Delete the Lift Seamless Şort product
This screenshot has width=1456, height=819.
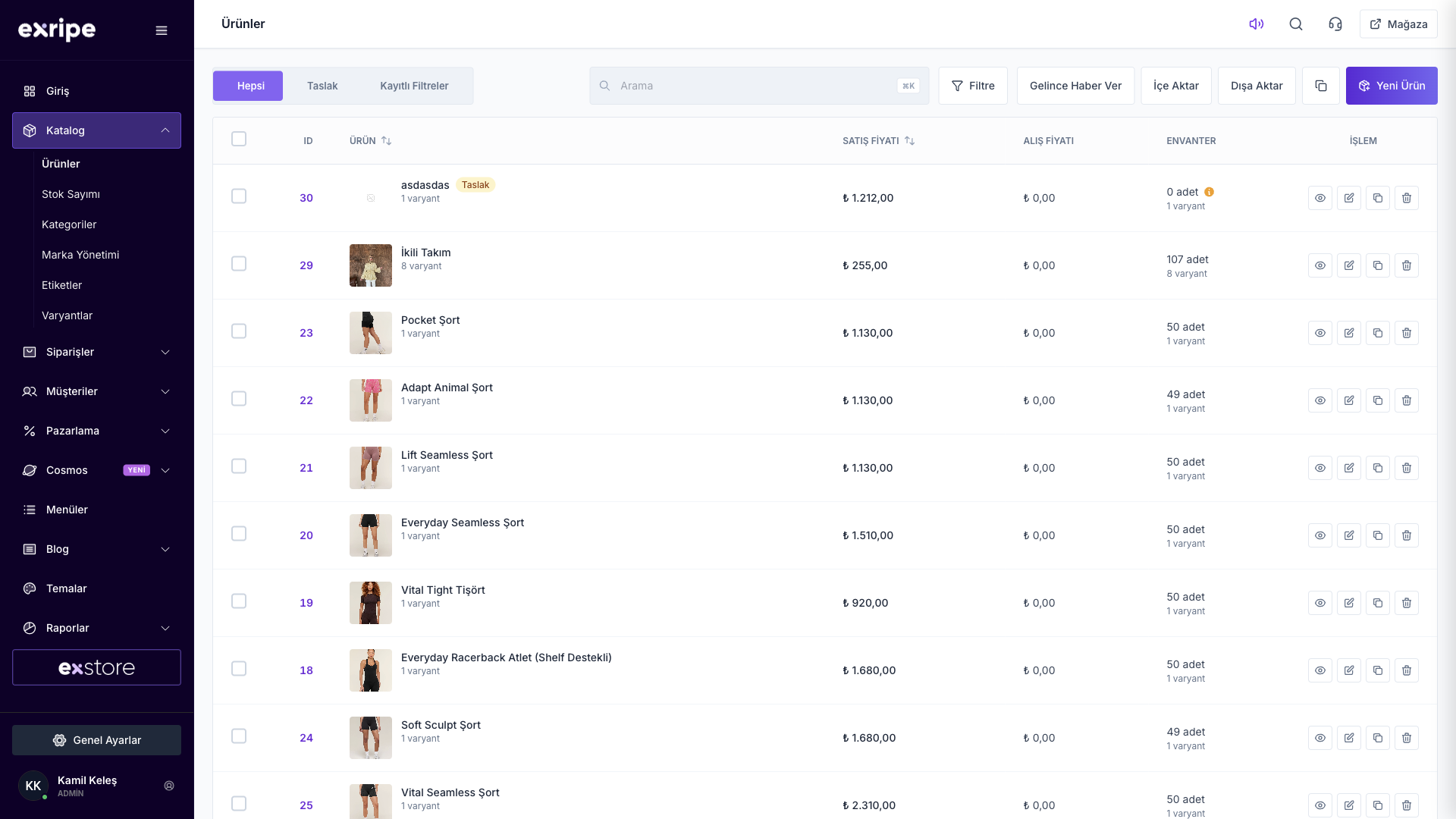1407,468
